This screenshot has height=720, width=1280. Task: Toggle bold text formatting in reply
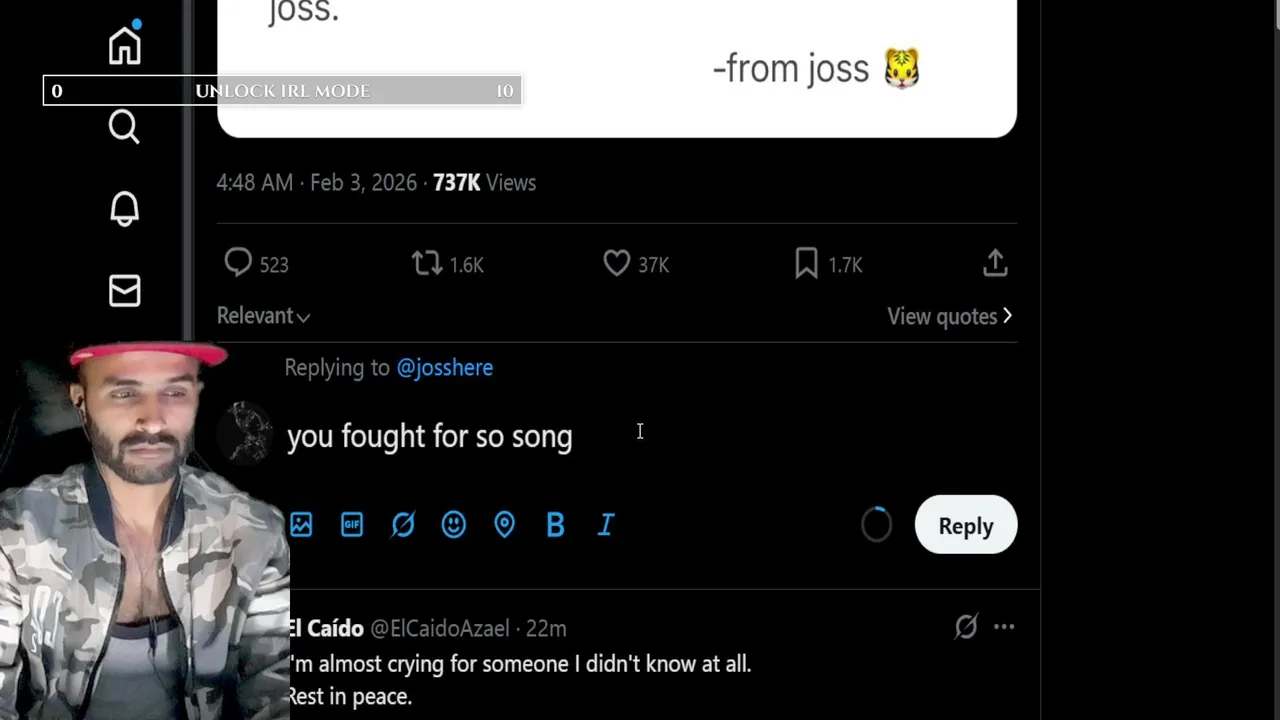point(555,525)
